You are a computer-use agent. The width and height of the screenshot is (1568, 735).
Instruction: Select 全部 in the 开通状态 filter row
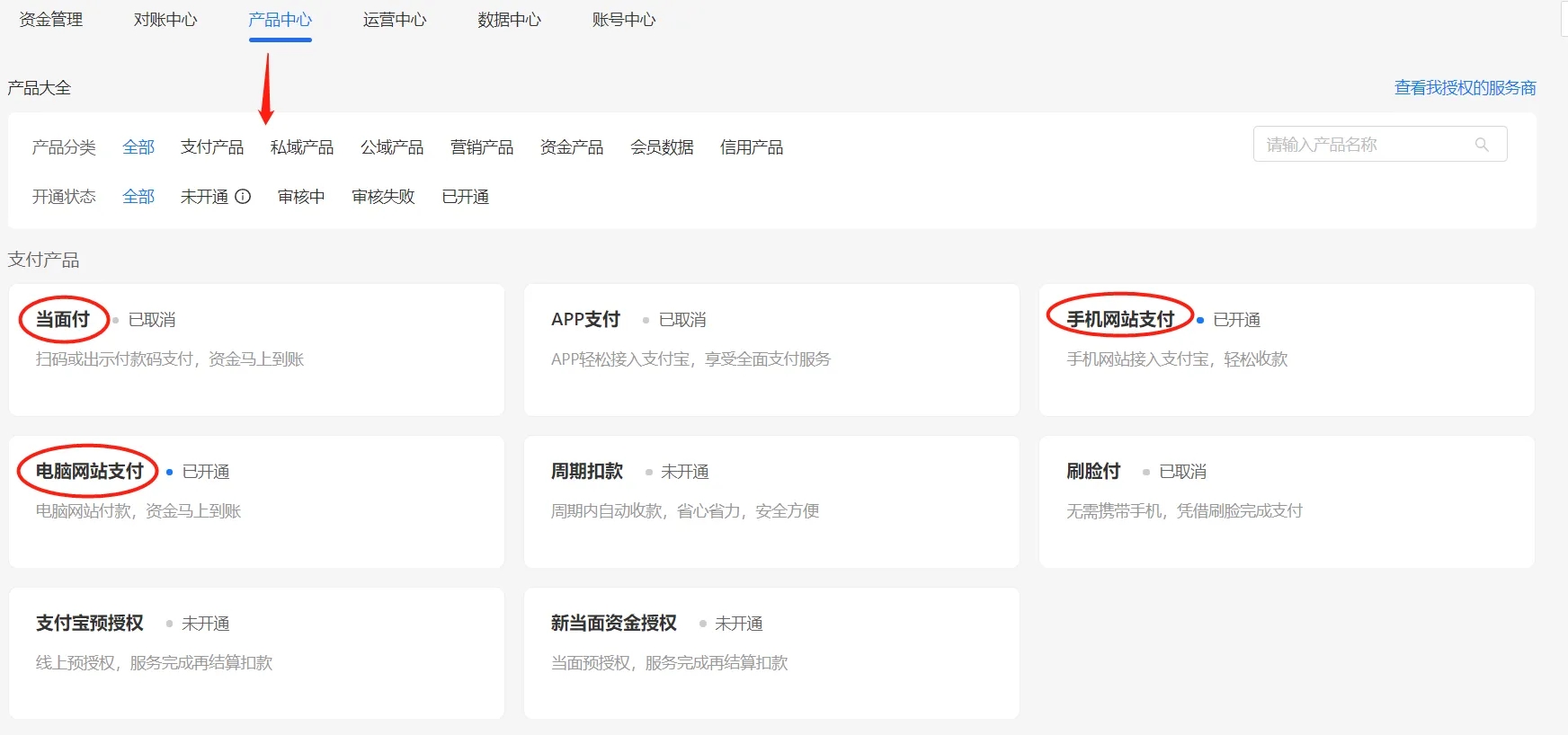(138, 196)
